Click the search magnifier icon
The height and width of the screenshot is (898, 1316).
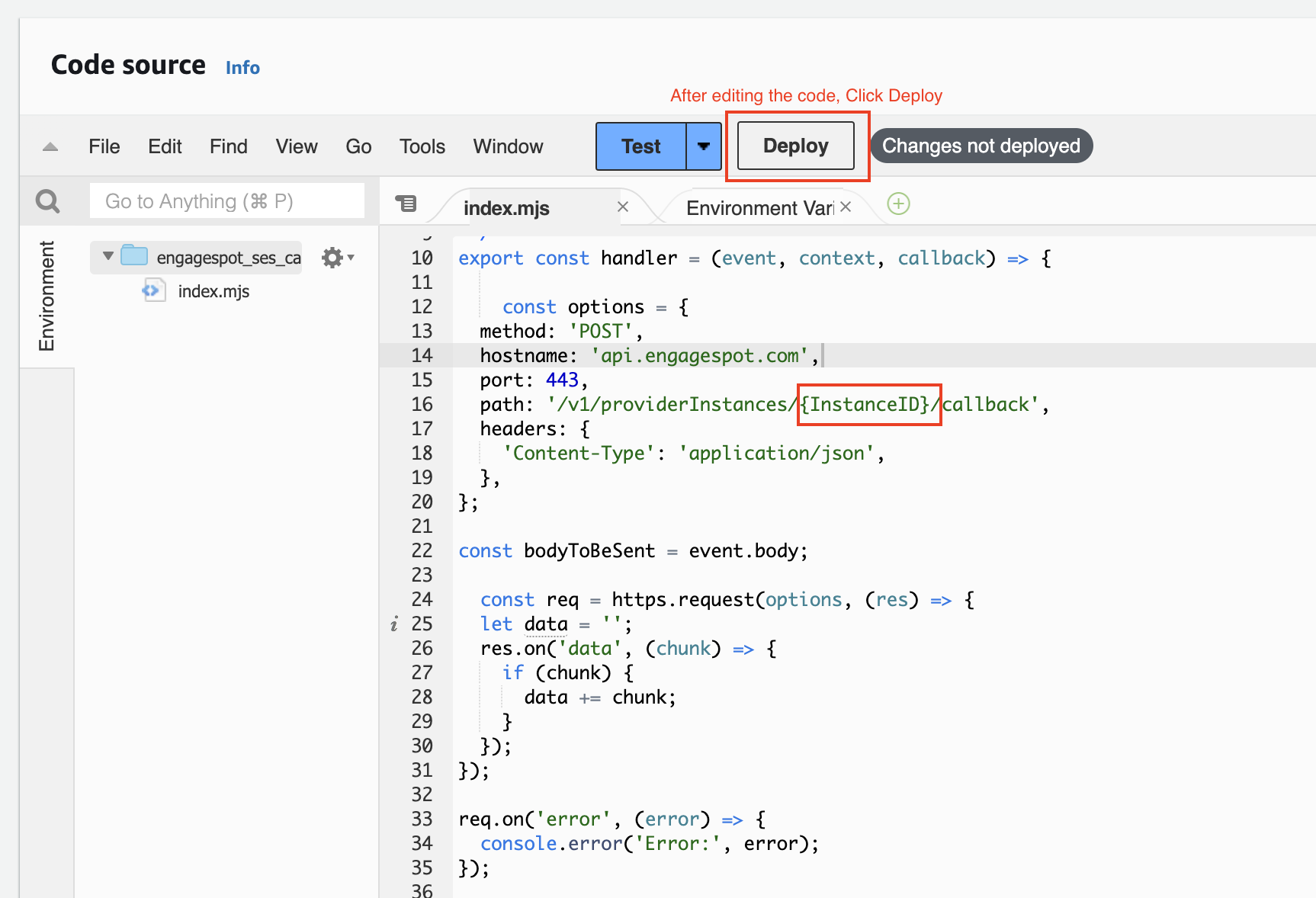point(47,201)
